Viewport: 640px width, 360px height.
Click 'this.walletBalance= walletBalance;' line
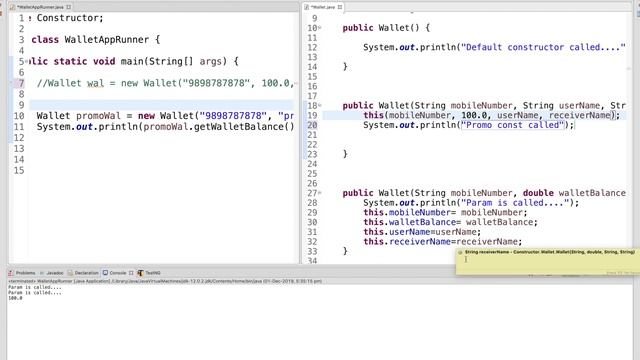click(x=451, y=222)
